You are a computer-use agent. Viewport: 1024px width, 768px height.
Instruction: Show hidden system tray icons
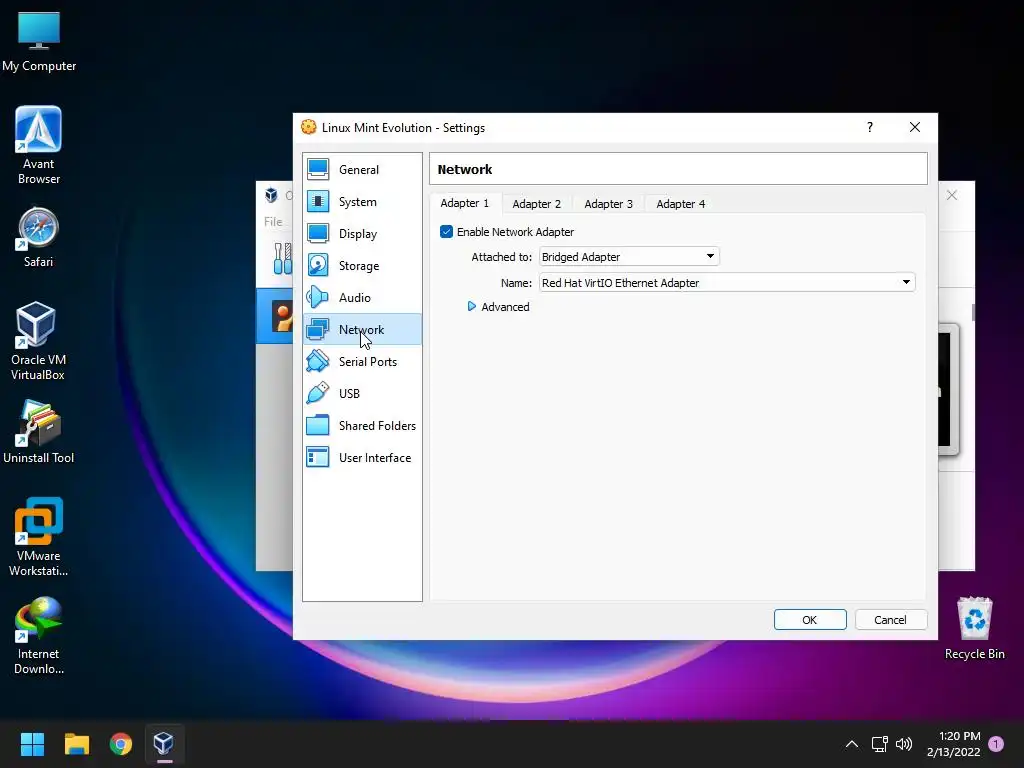click(852, 744)
